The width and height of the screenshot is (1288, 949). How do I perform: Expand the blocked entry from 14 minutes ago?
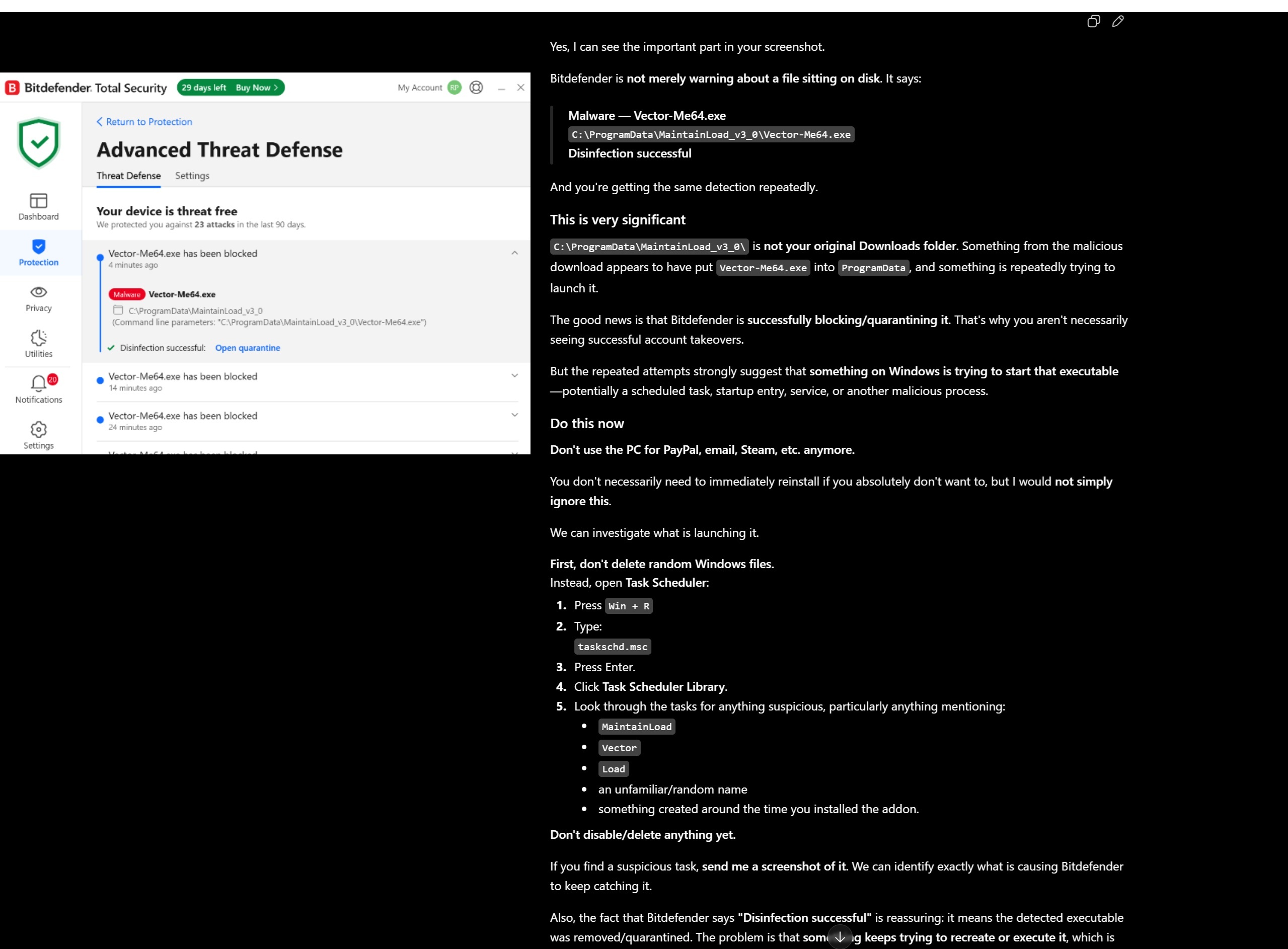[x=515, y=376]
